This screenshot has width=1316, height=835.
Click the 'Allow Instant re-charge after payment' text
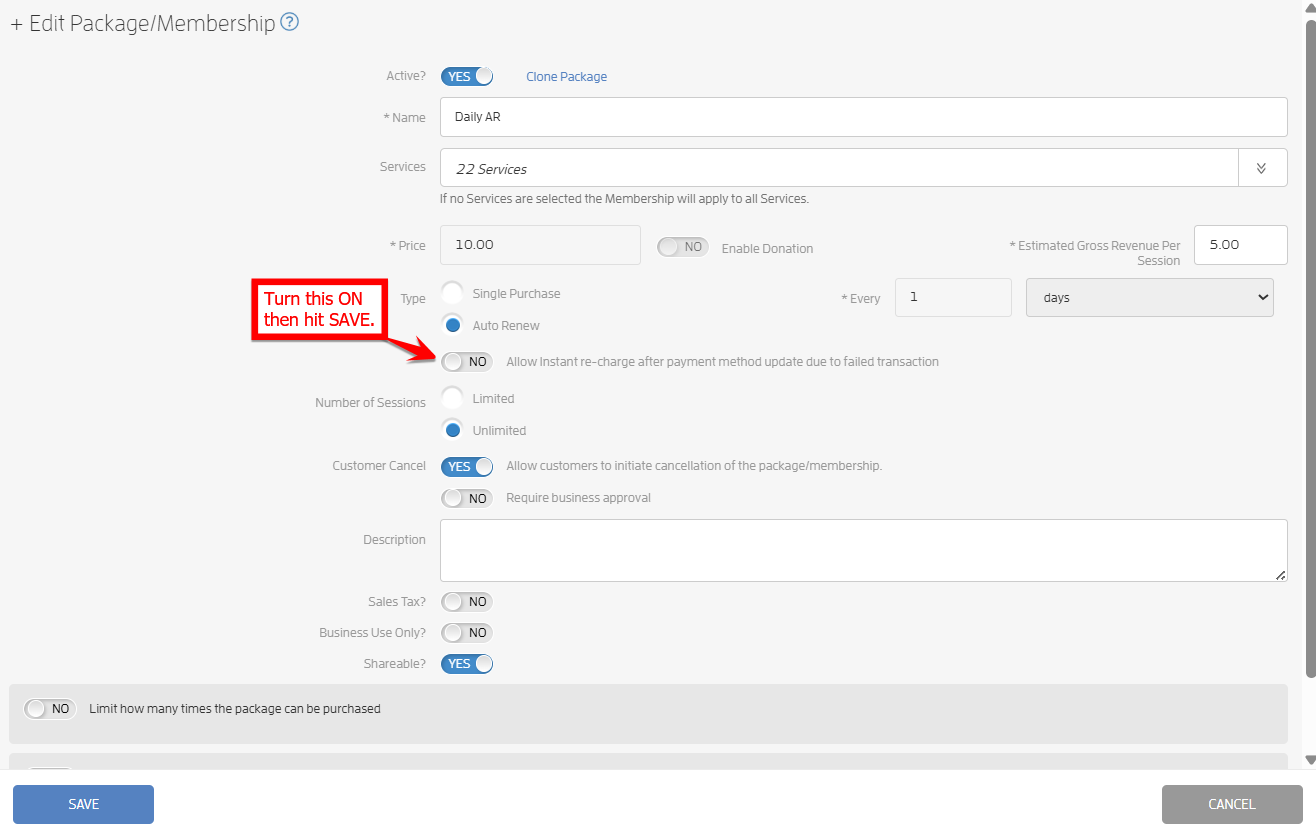pos(722,361)
